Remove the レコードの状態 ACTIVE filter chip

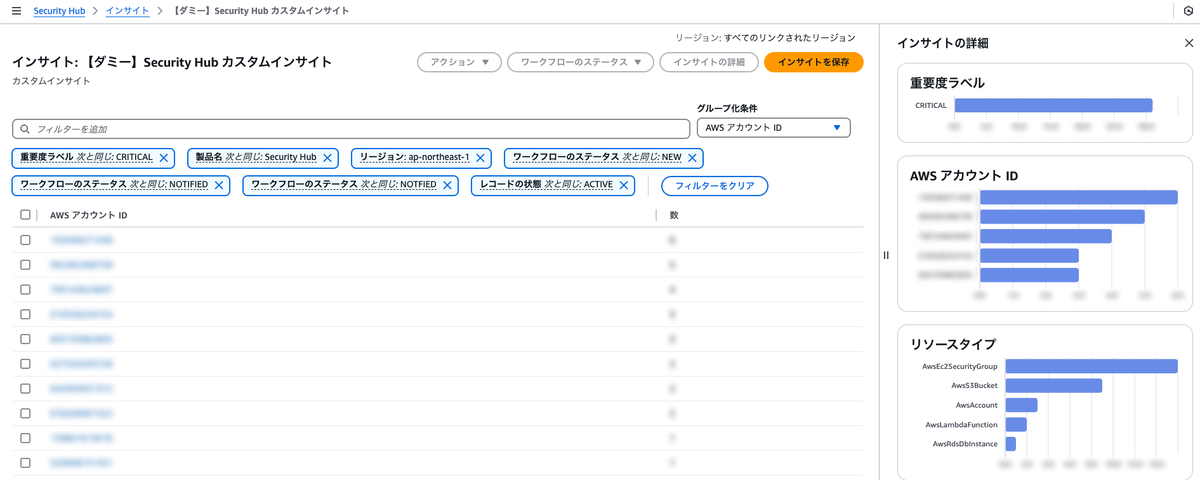(x=624, y=185)
